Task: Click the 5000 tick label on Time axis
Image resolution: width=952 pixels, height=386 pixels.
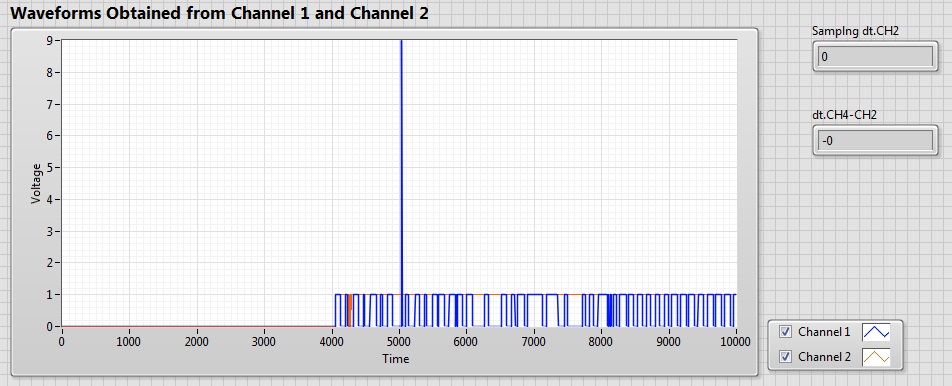Action: point(399,342)
